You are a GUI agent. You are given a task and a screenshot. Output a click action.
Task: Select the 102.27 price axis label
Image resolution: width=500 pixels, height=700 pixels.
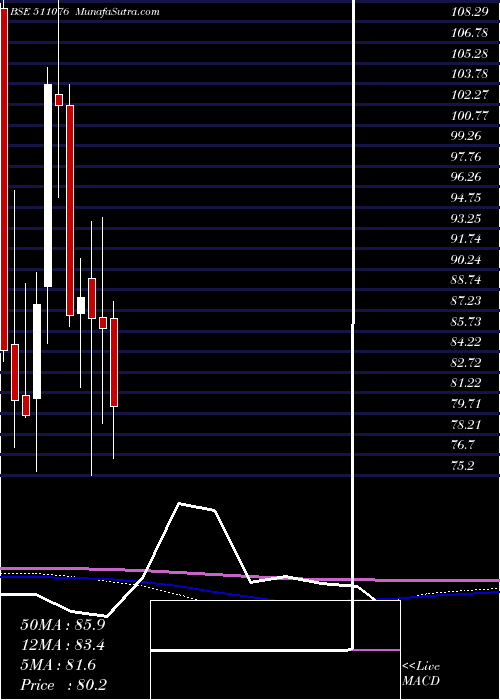tap(469, 95)
